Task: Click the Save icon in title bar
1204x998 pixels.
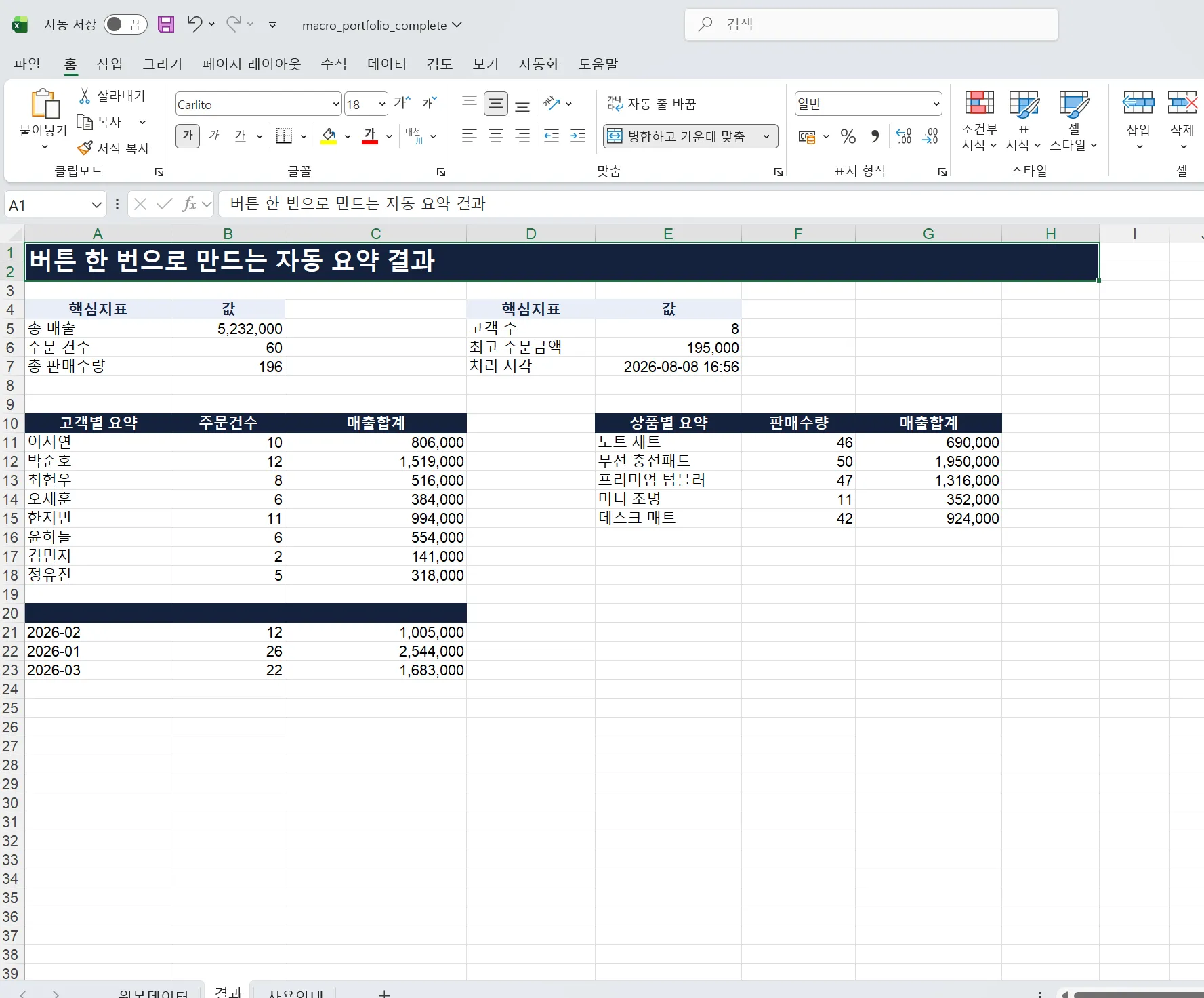Action: (x=166, y=25)
